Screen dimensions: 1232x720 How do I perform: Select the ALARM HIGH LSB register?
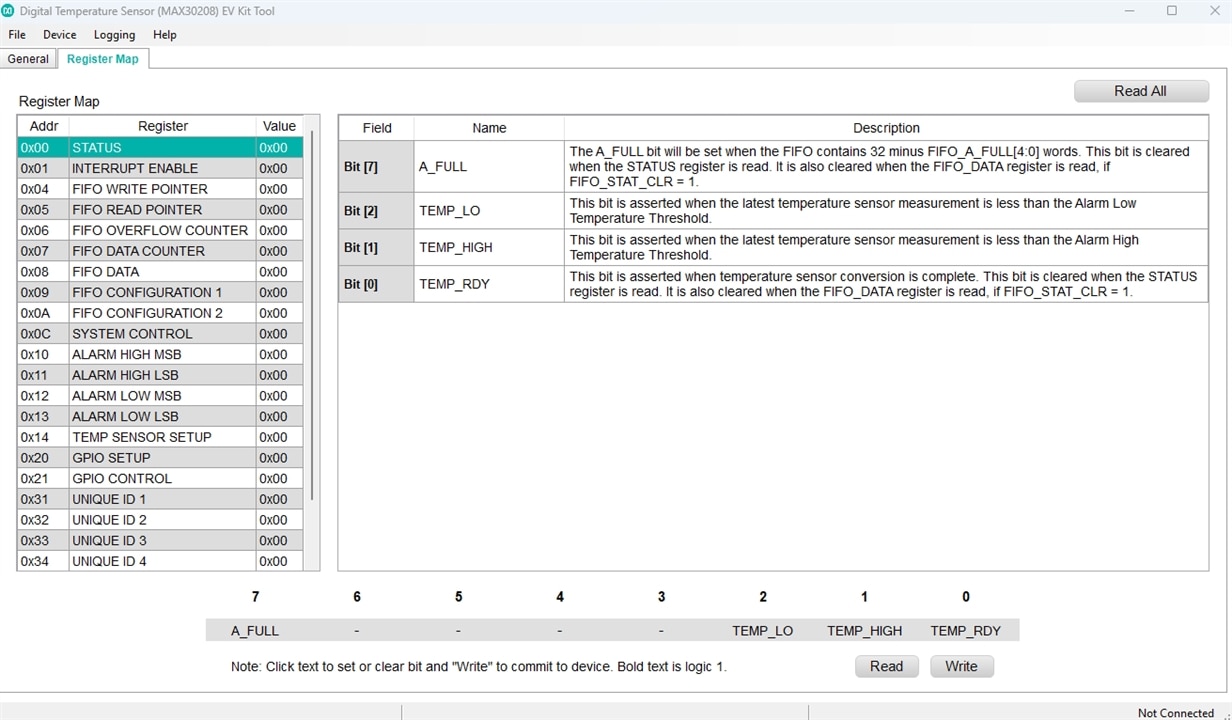pyautogui.click(x=160, y=375)
